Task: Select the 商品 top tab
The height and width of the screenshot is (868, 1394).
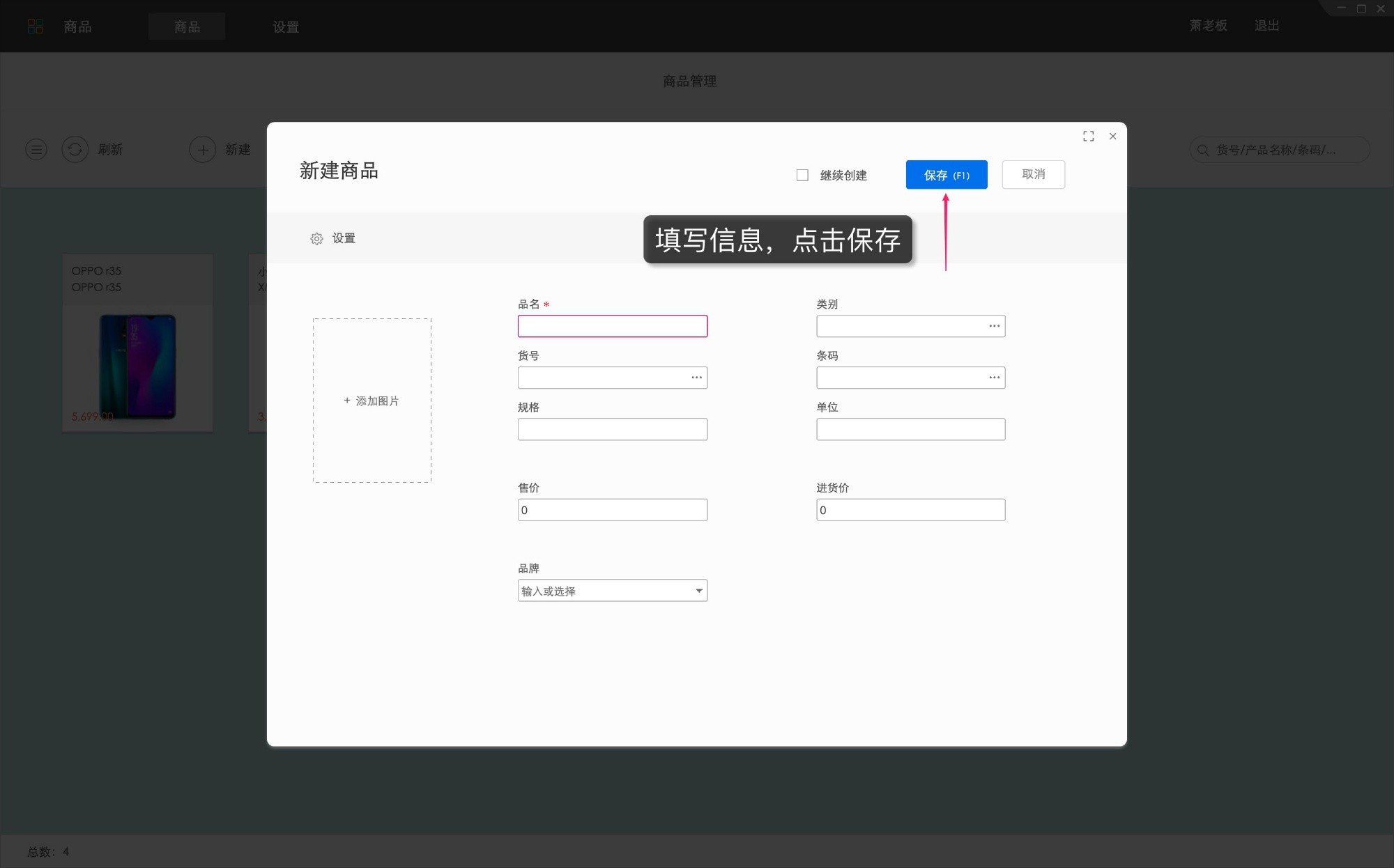Action: (187, 26)
